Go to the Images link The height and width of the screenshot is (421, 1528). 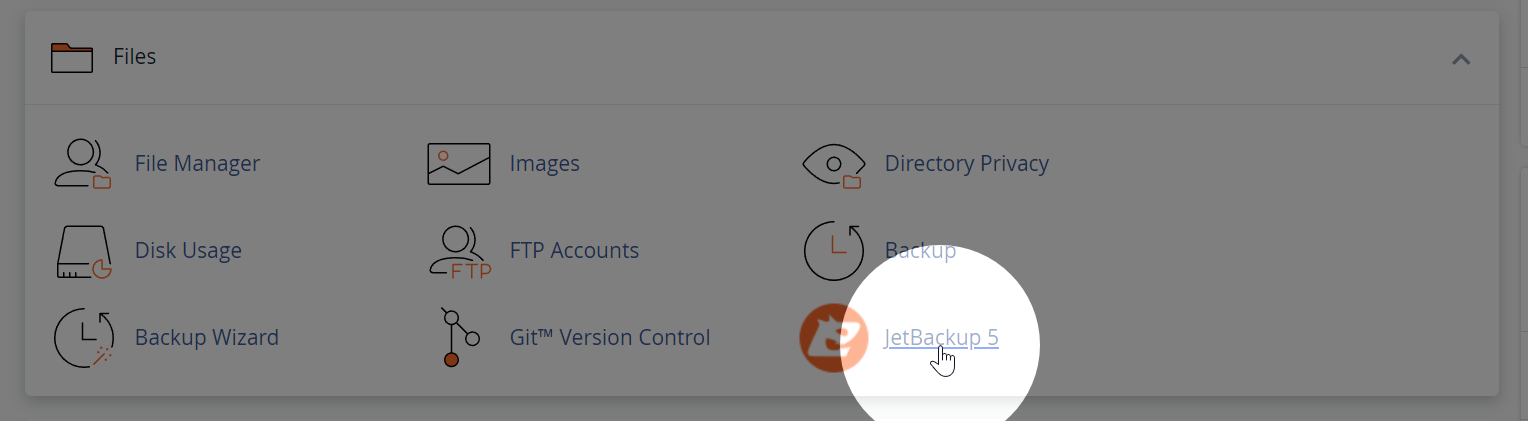tap(545, 163)
